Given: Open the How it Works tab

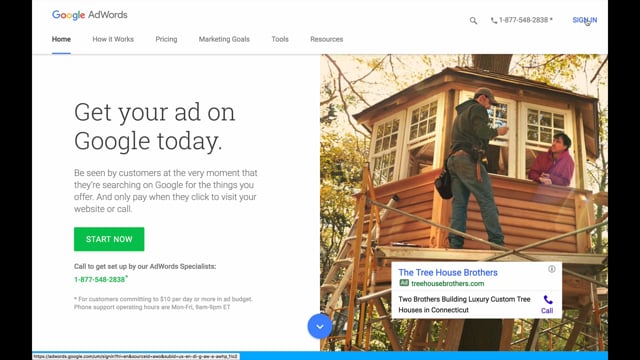Looking at the screenshot, I should [113, 39].
